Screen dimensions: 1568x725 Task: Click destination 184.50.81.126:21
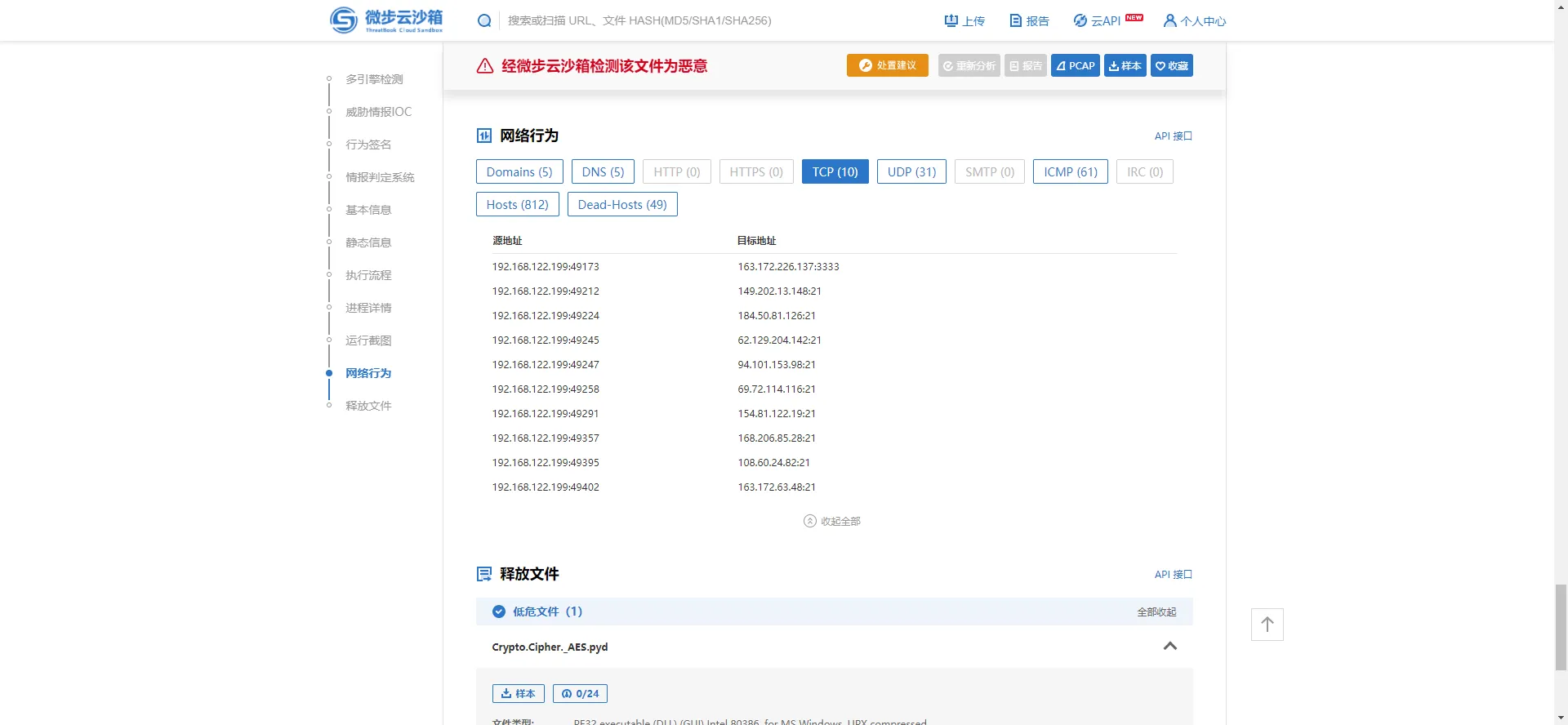pyautogui.click(x=777, y=316)
